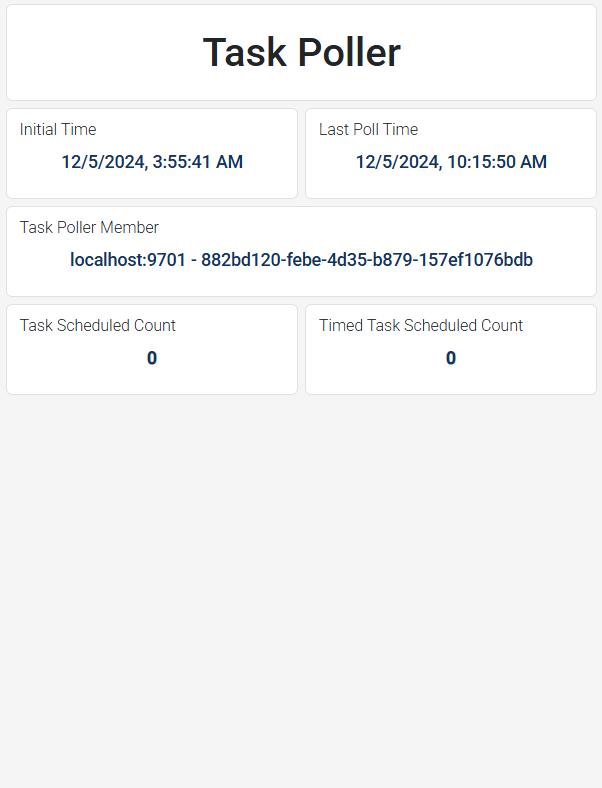Click the Timed Task Scheduled Count label

point(421,325)
